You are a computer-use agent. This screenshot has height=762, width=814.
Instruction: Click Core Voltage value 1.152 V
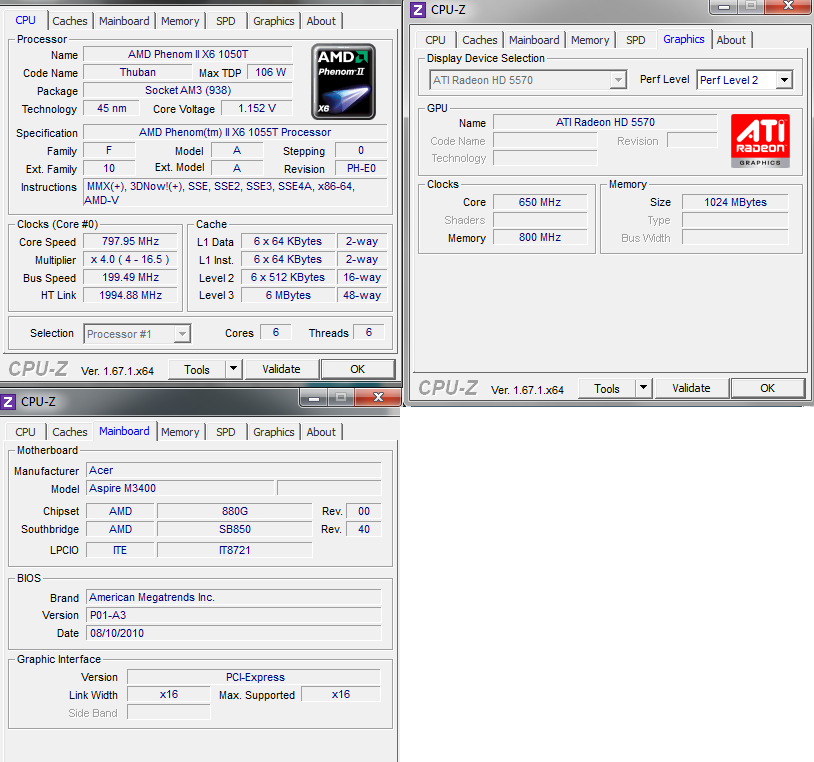[257, 108]
